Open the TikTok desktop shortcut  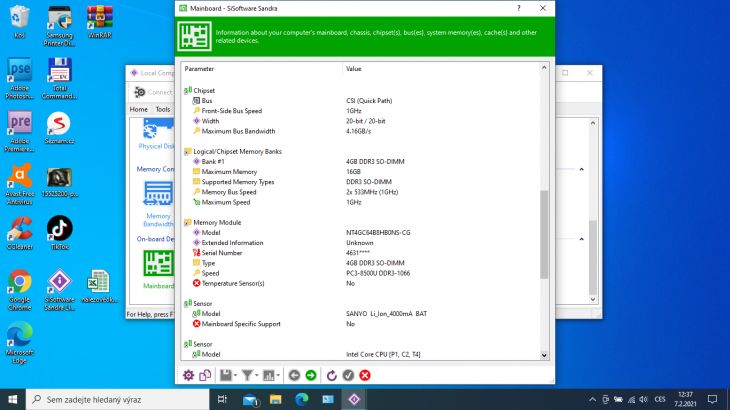click(x=60, y=233)
